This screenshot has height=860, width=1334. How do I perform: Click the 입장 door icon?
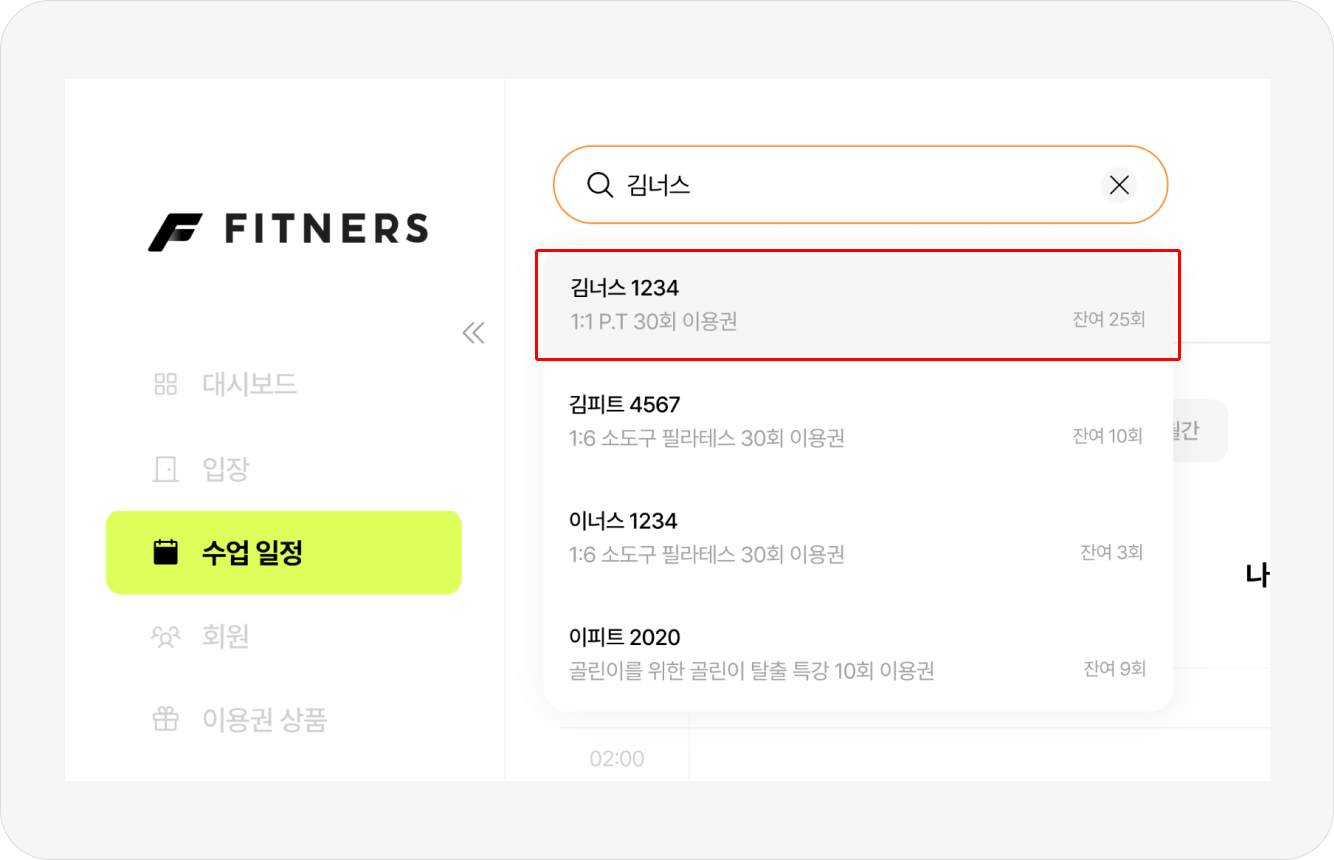tap(166, 468)
